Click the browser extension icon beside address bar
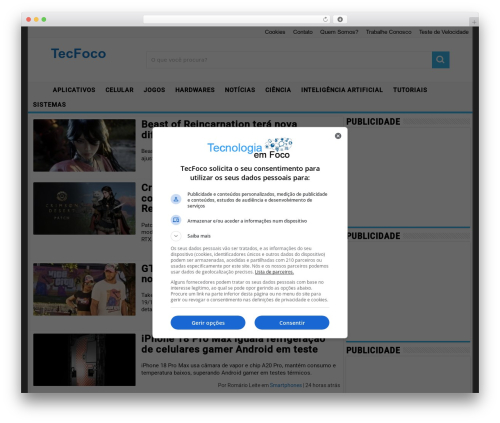500x423 pixels. (340, 19)
